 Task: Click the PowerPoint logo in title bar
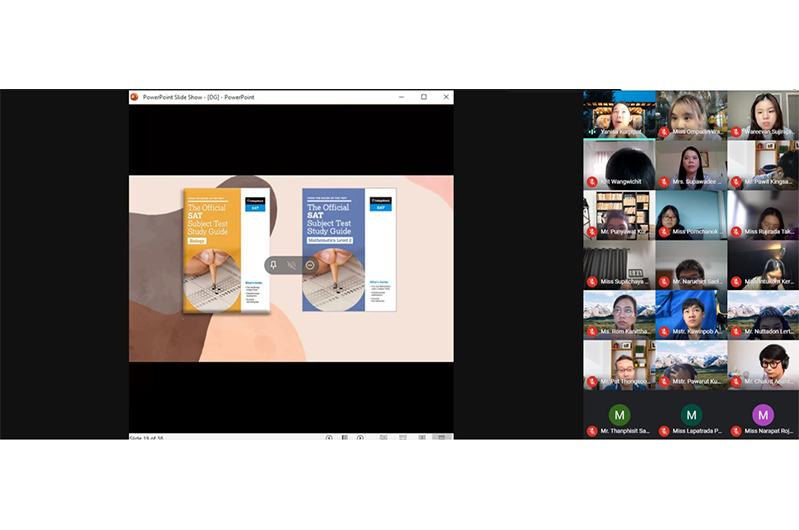click(x=135, y=97)
